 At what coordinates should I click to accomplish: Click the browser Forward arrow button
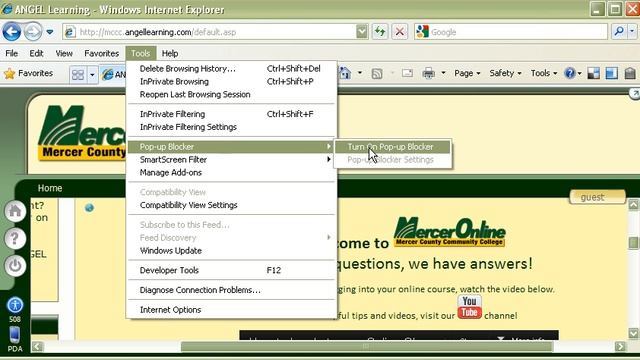click(33, 32)
